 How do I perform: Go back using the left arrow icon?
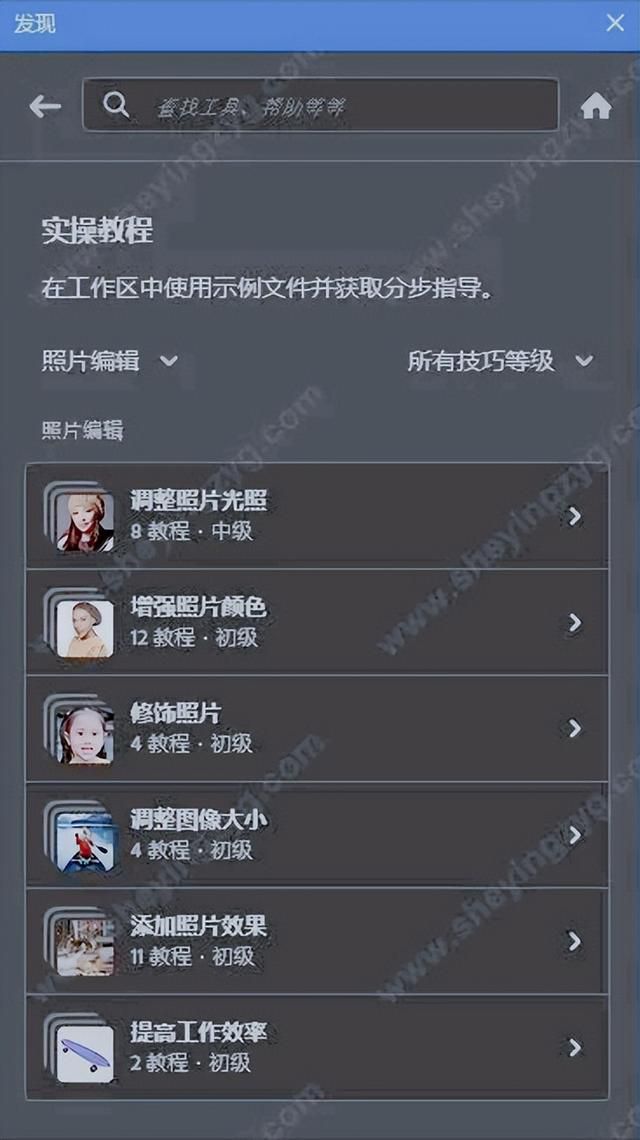45,107
